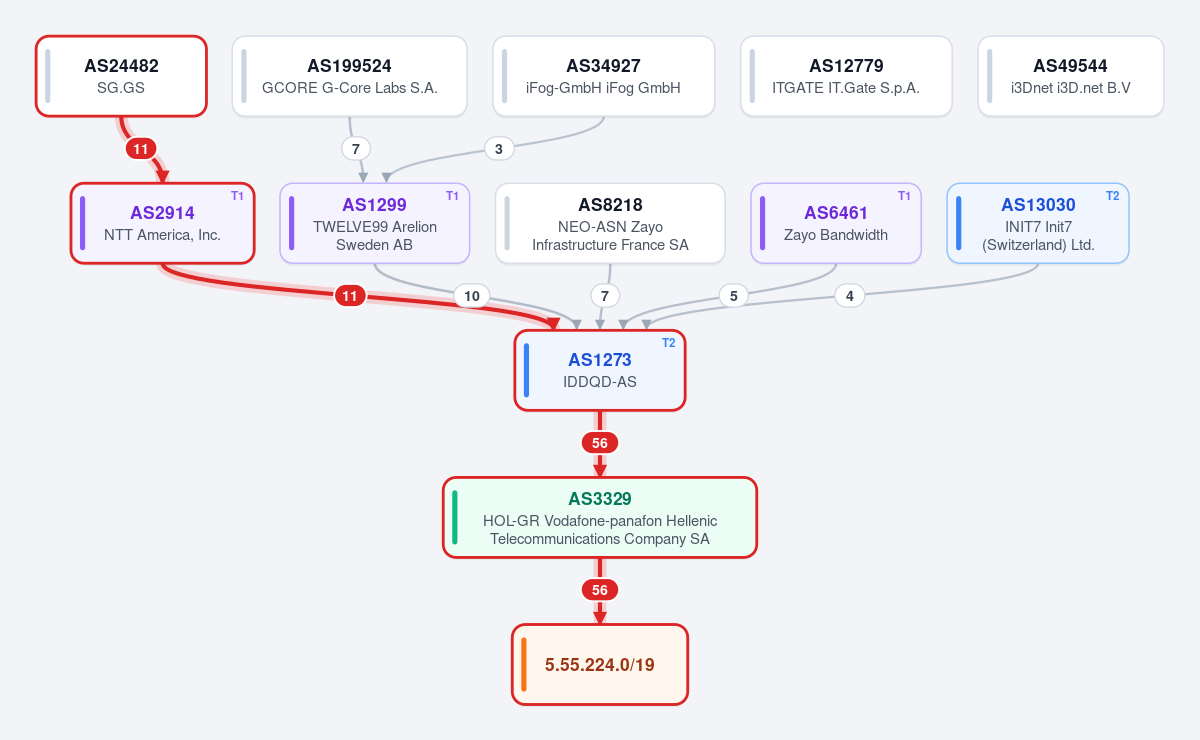Image resolution: width=1200 pixels, height=740 pixels.
Task: Select the AS34927 iFog GmbH node
Action: pos(603,76)
